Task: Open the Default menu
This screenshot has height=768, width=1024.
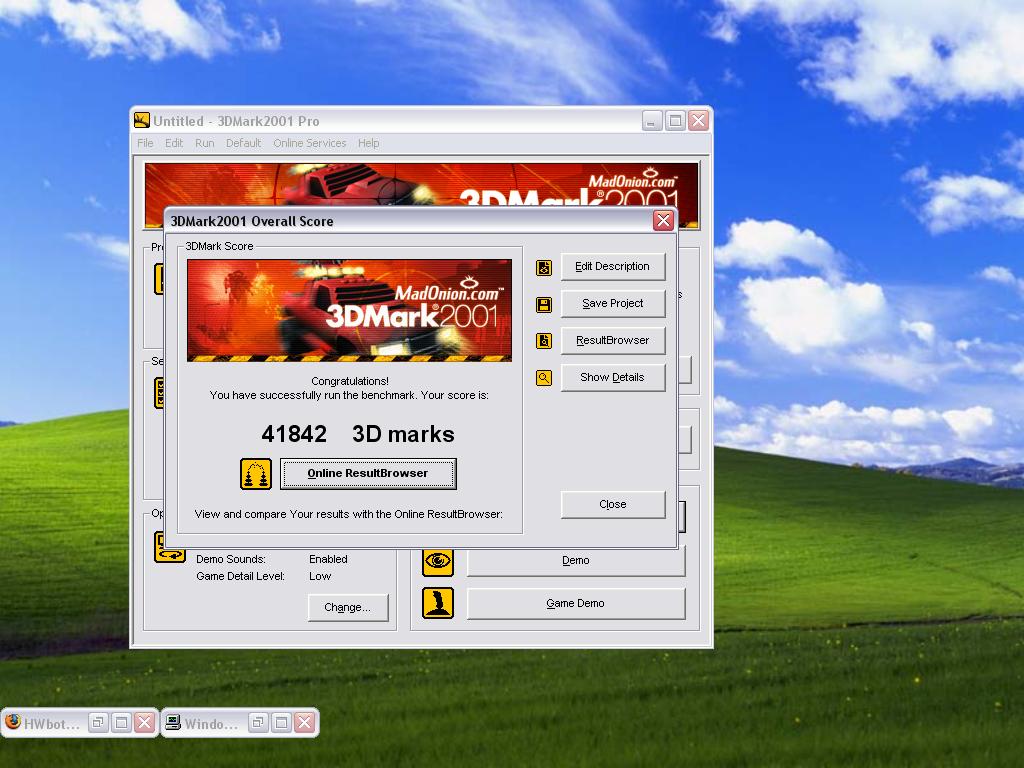Action: [x=243, y=143]
